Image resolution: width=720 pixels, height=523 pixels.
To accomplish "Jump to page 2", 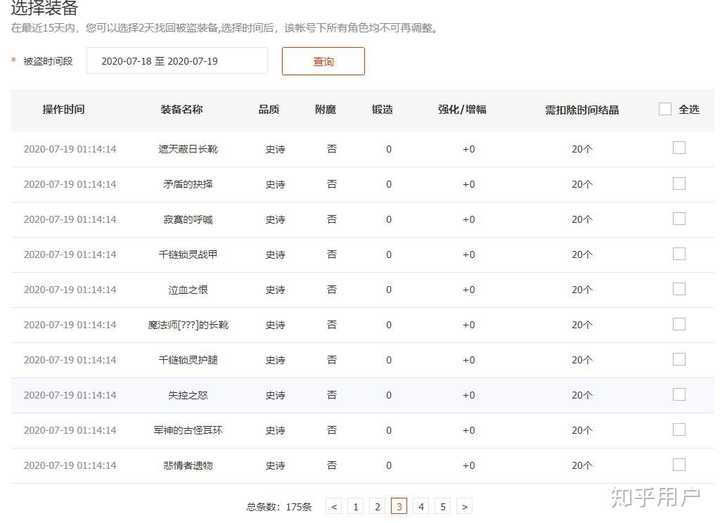I will 377,506.
